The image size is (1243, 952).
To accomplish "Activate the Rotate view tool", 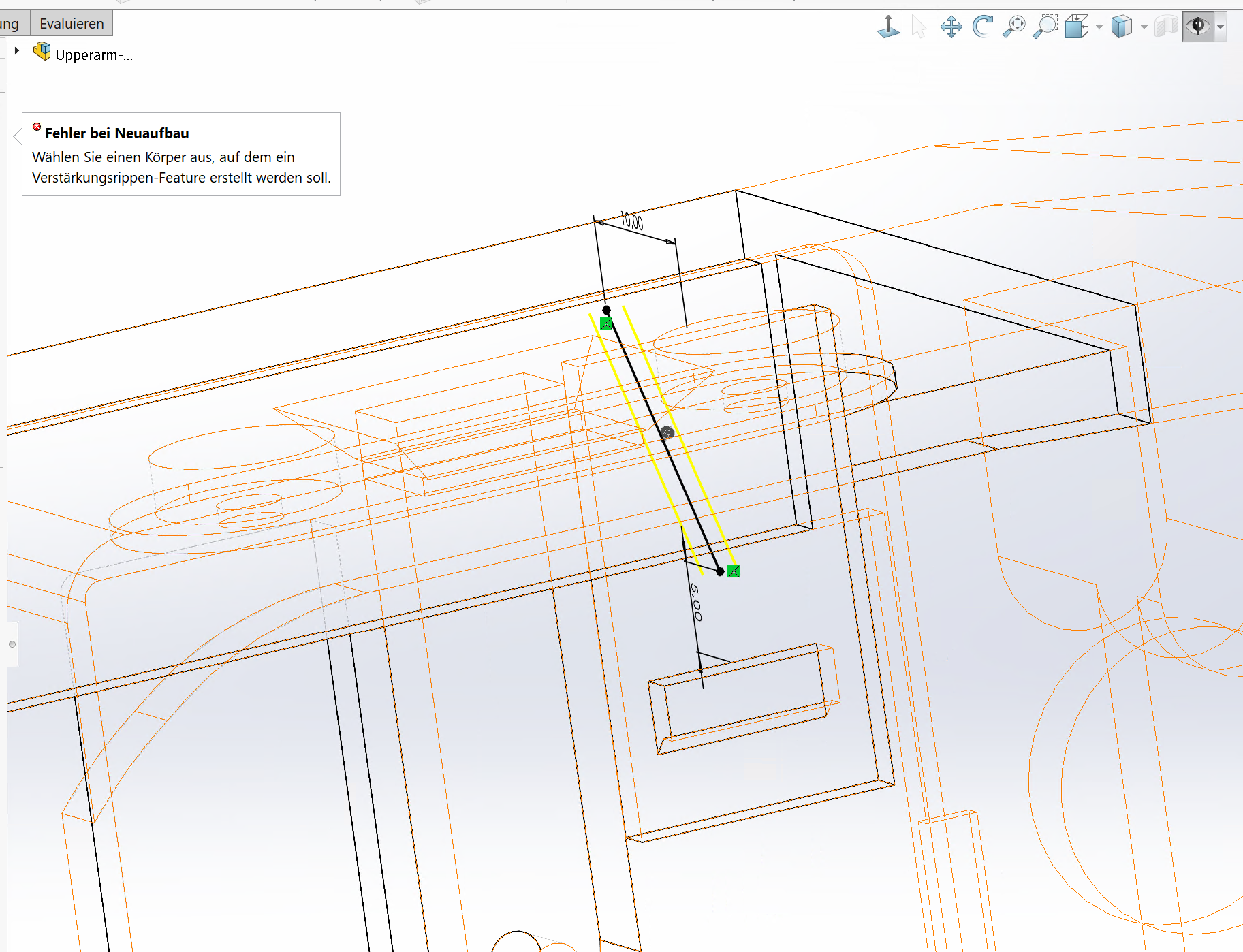I will 982,27.
